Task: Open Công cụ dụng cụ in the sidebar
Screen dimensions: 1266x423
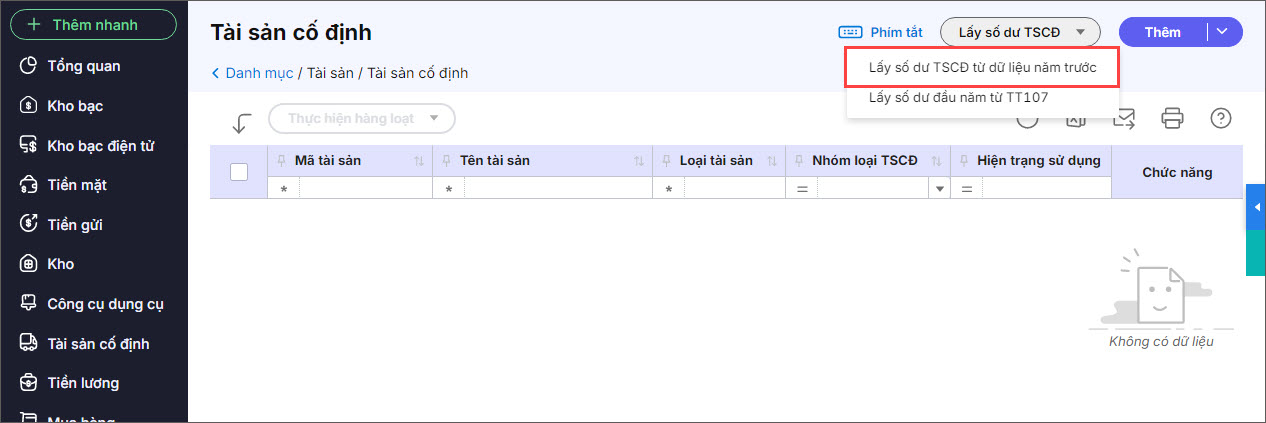Action: click(x=104, y=304)
